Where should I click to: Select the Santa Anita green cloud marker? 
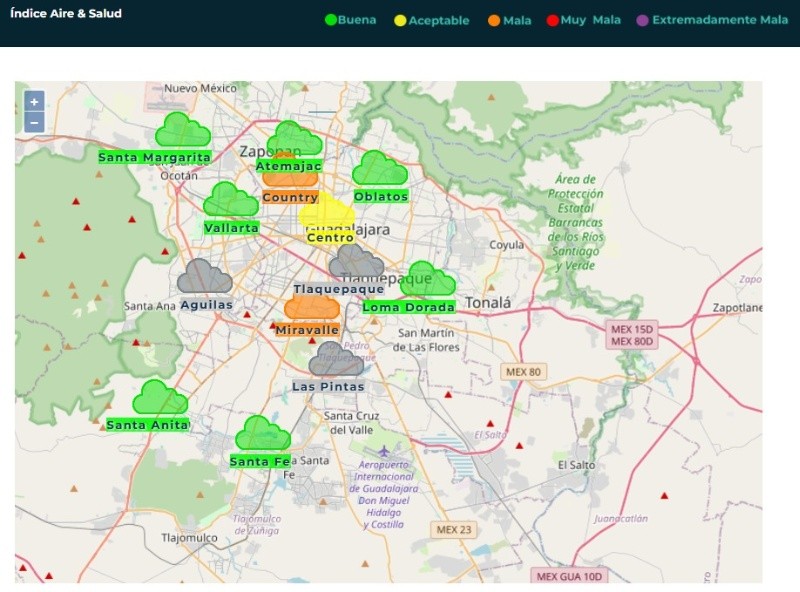click(x=160, y=398)
